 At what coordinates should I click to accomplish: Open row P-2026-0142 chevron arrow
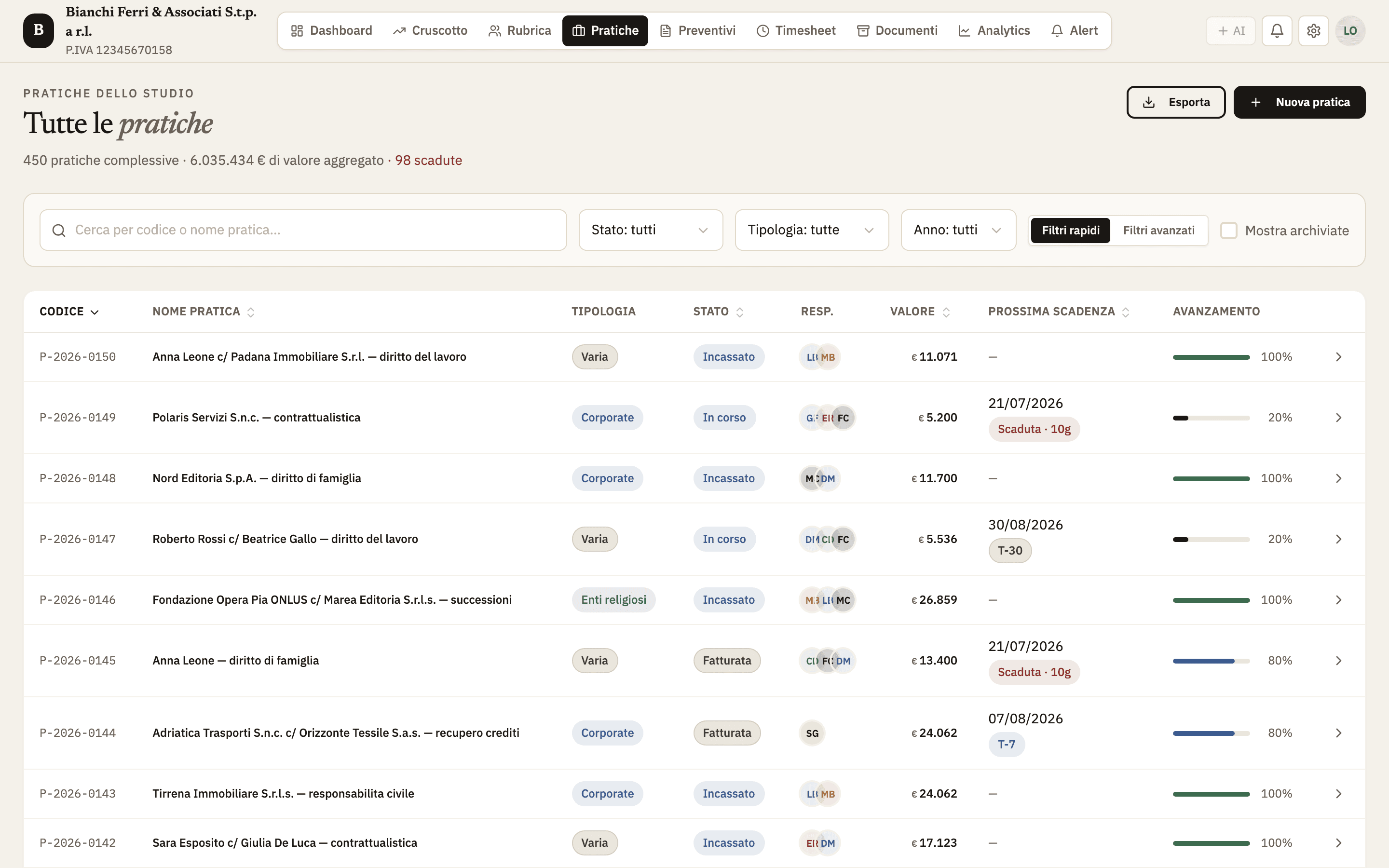pyautogui.click(x=1338, y=843)
